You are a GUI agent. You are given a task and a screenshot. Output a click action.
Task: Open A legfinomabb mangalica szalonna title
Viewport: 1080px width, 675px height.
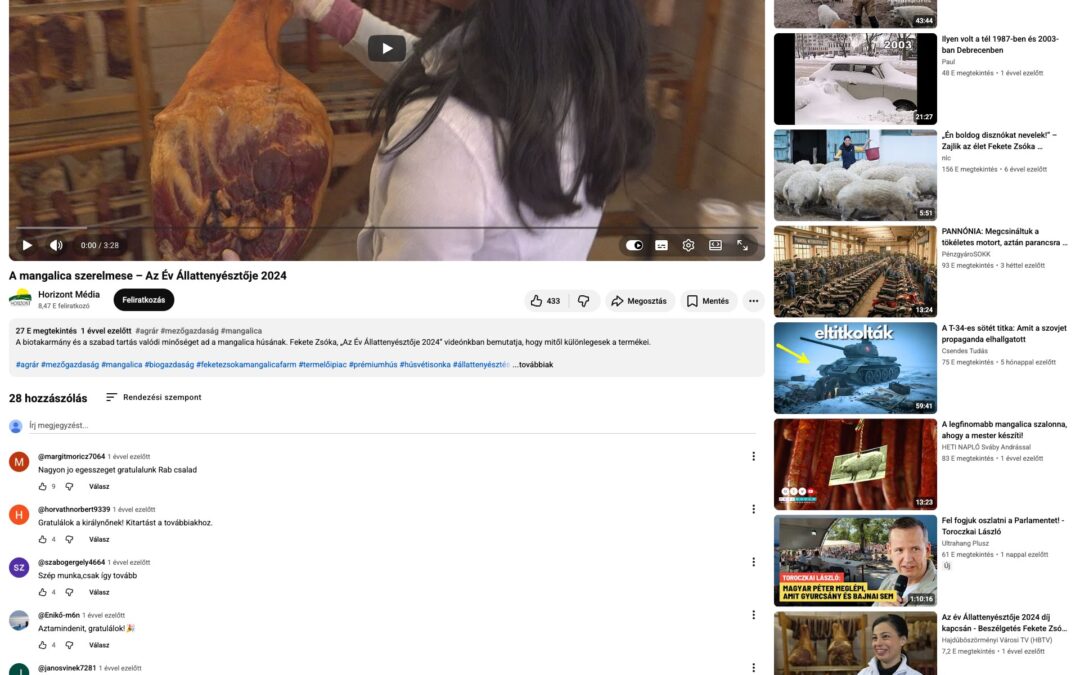coord(1004,430)
